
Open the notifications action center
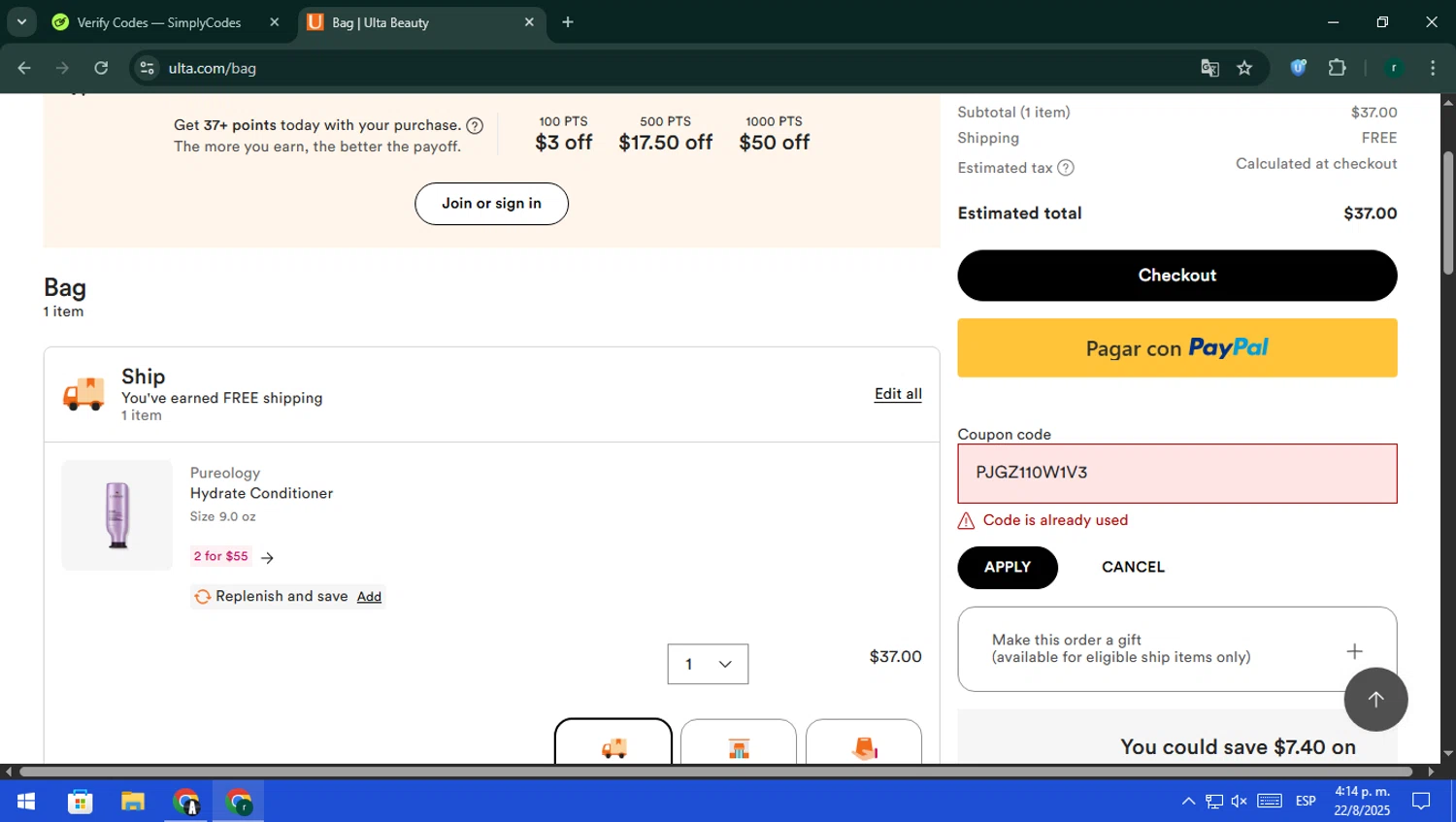(x=1421, y=802)
